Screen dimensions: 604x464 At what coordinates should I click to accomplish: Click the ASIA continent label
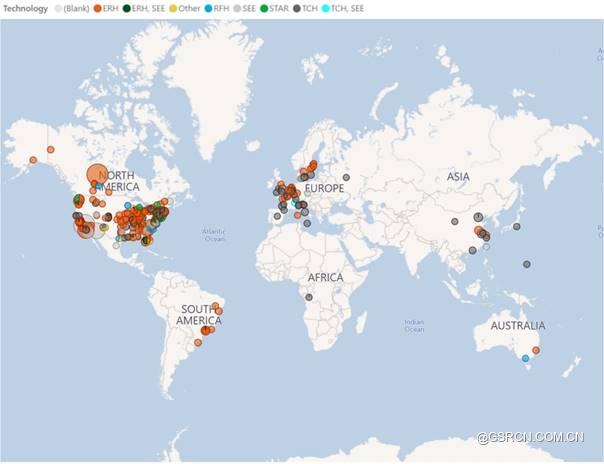click(458, 177)
